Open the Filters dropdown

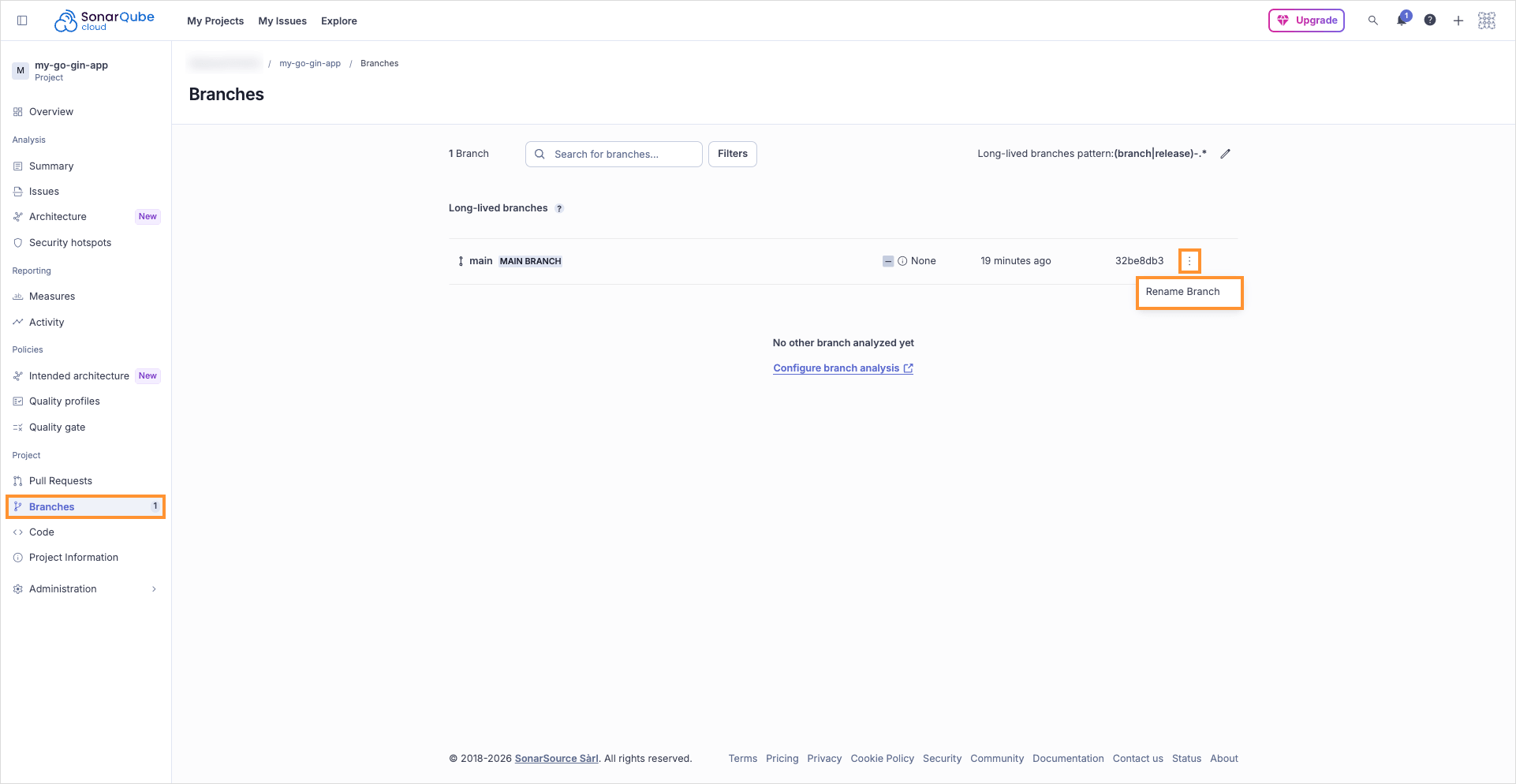(x=732, y=154)
